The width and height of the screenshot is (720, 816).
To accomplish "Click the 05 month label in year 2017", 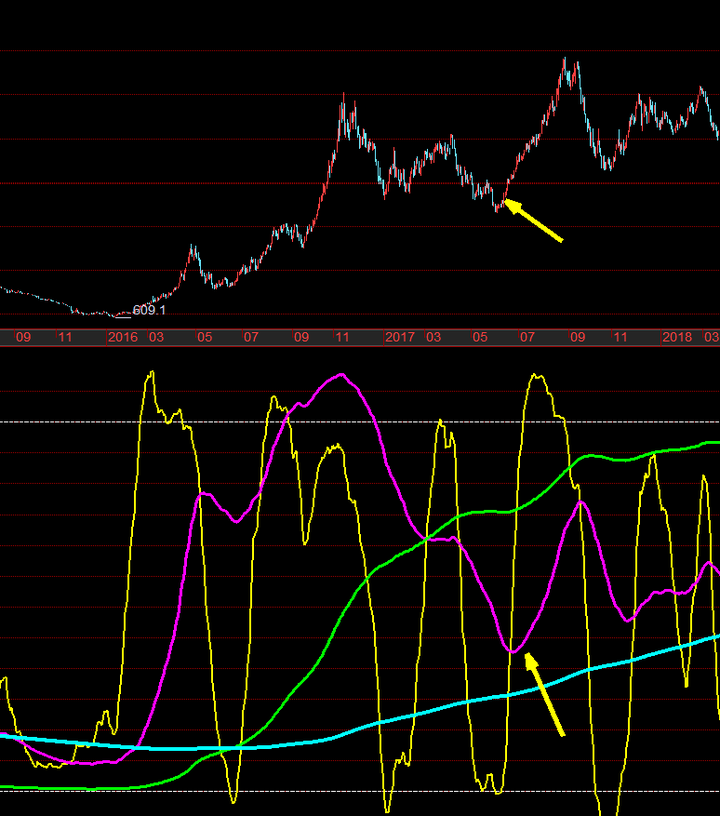I will point(480,337).
